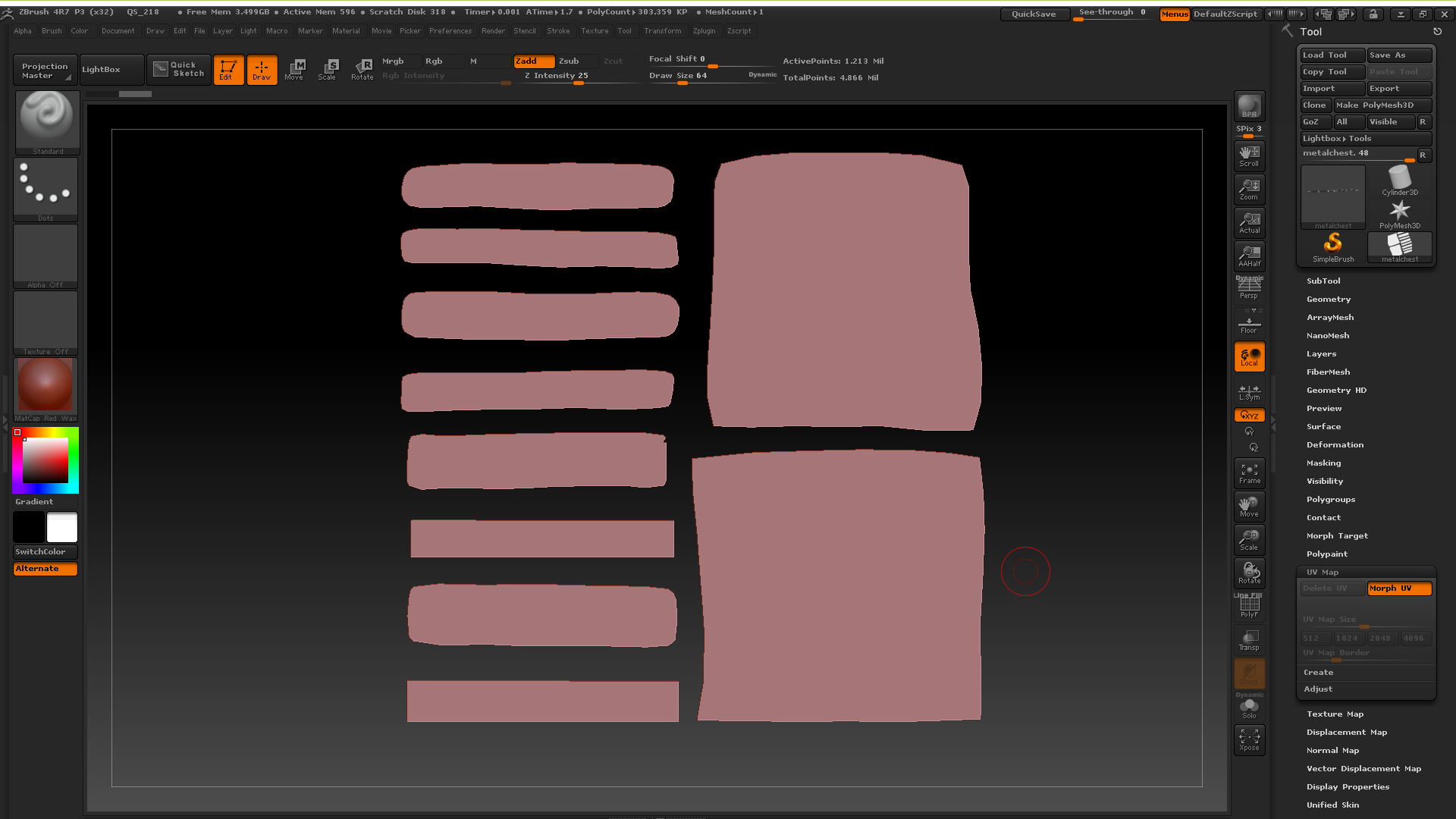Click the Quick Sketch button
Viewport: 1456px width, 819px height.
point(179,69)
